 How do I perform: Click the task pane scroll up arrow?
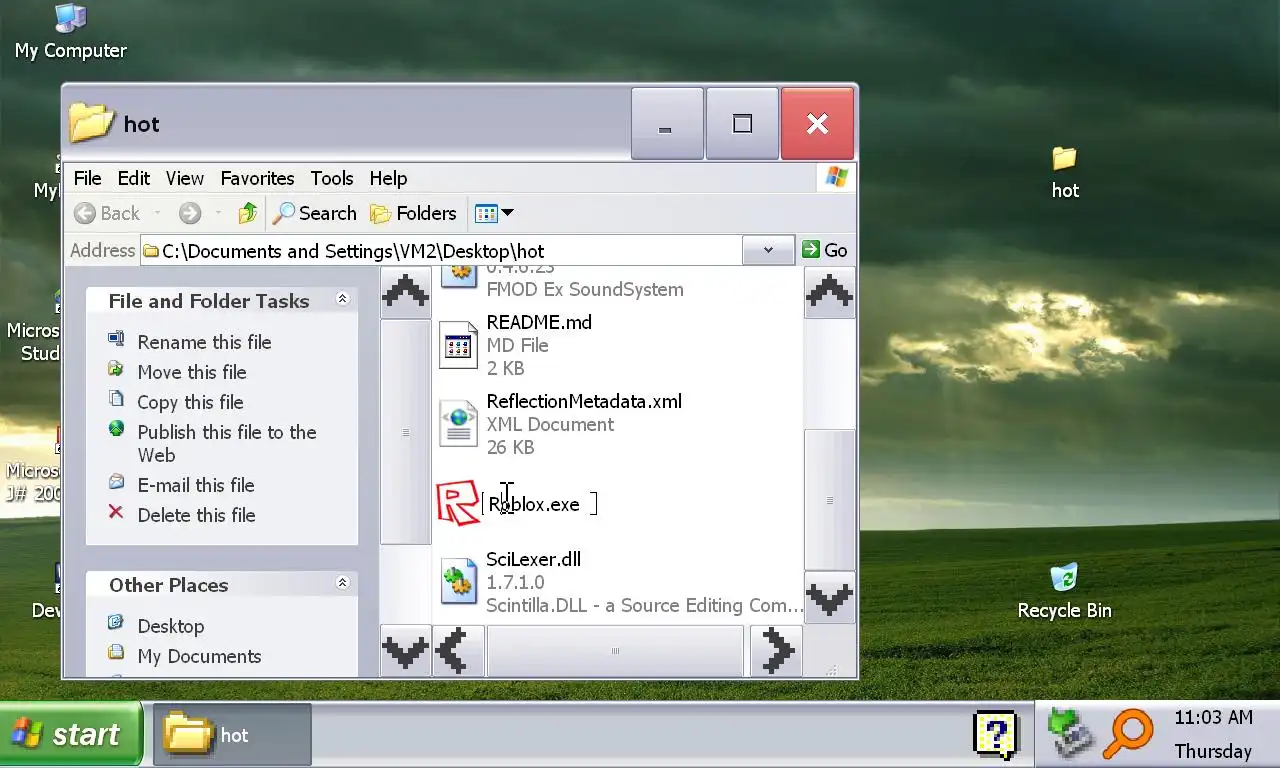pos(405,292)
